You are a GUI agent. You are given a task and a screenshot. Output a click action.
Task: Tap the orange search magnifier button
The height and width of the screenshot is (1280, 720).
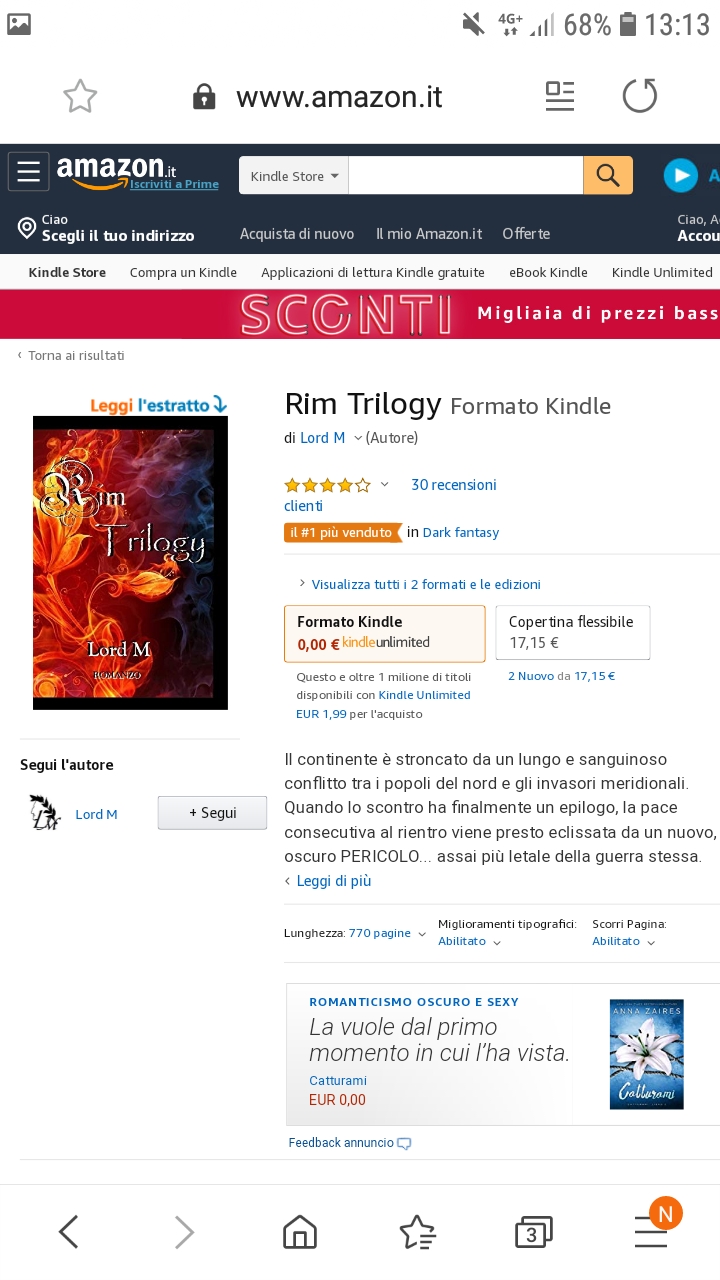tap(608, 175)
